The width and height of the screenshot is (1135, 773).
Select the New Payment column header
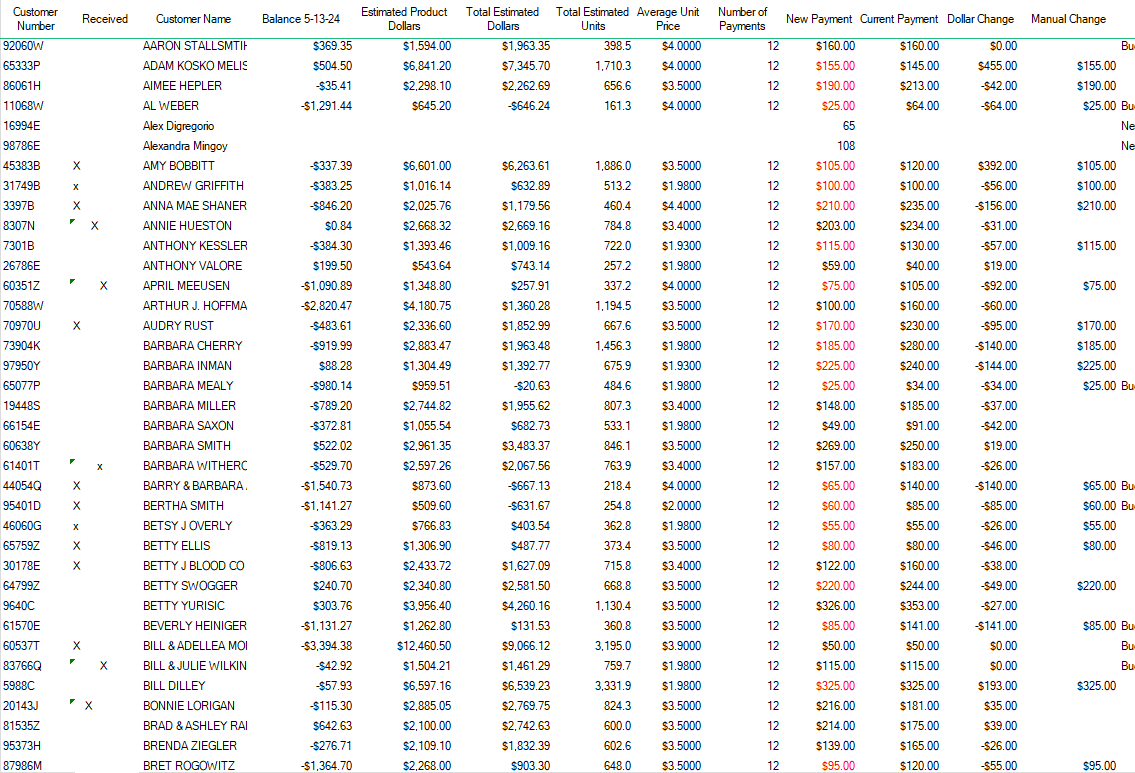819,19
